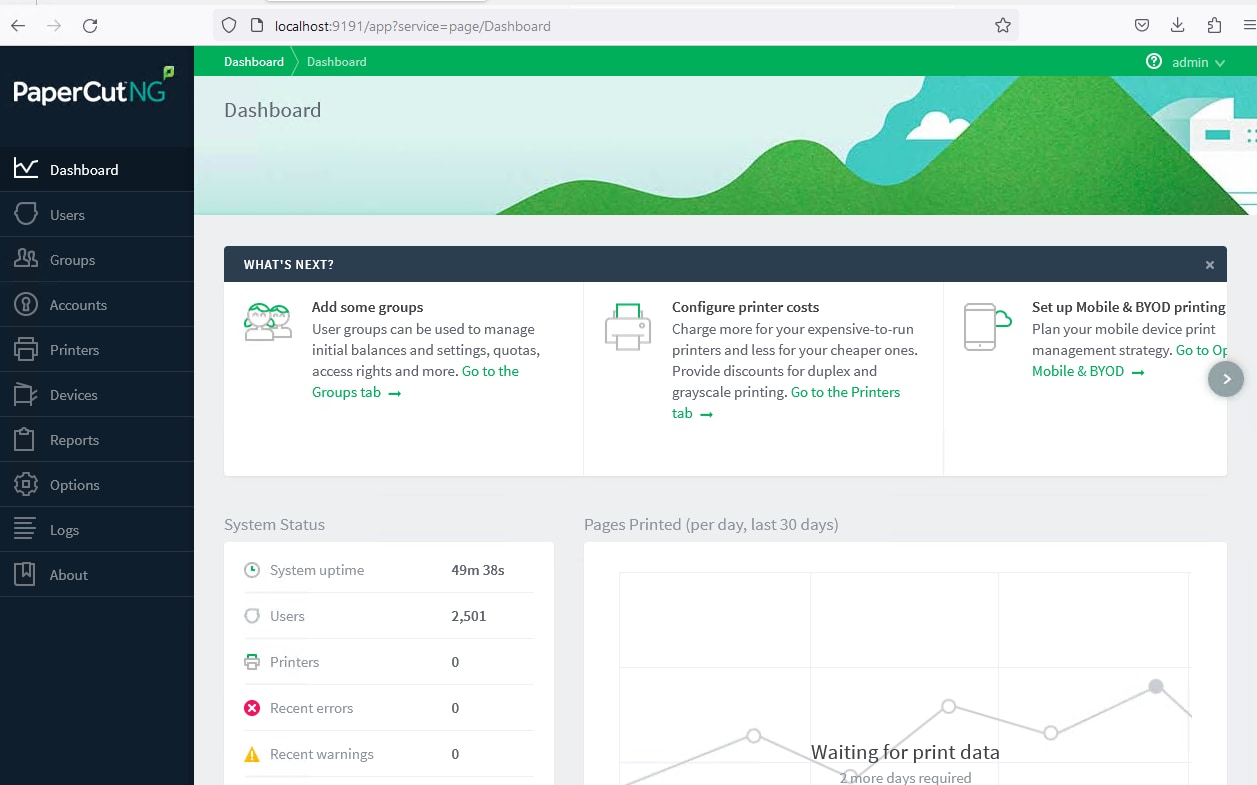Open the About page

[68, 575]
